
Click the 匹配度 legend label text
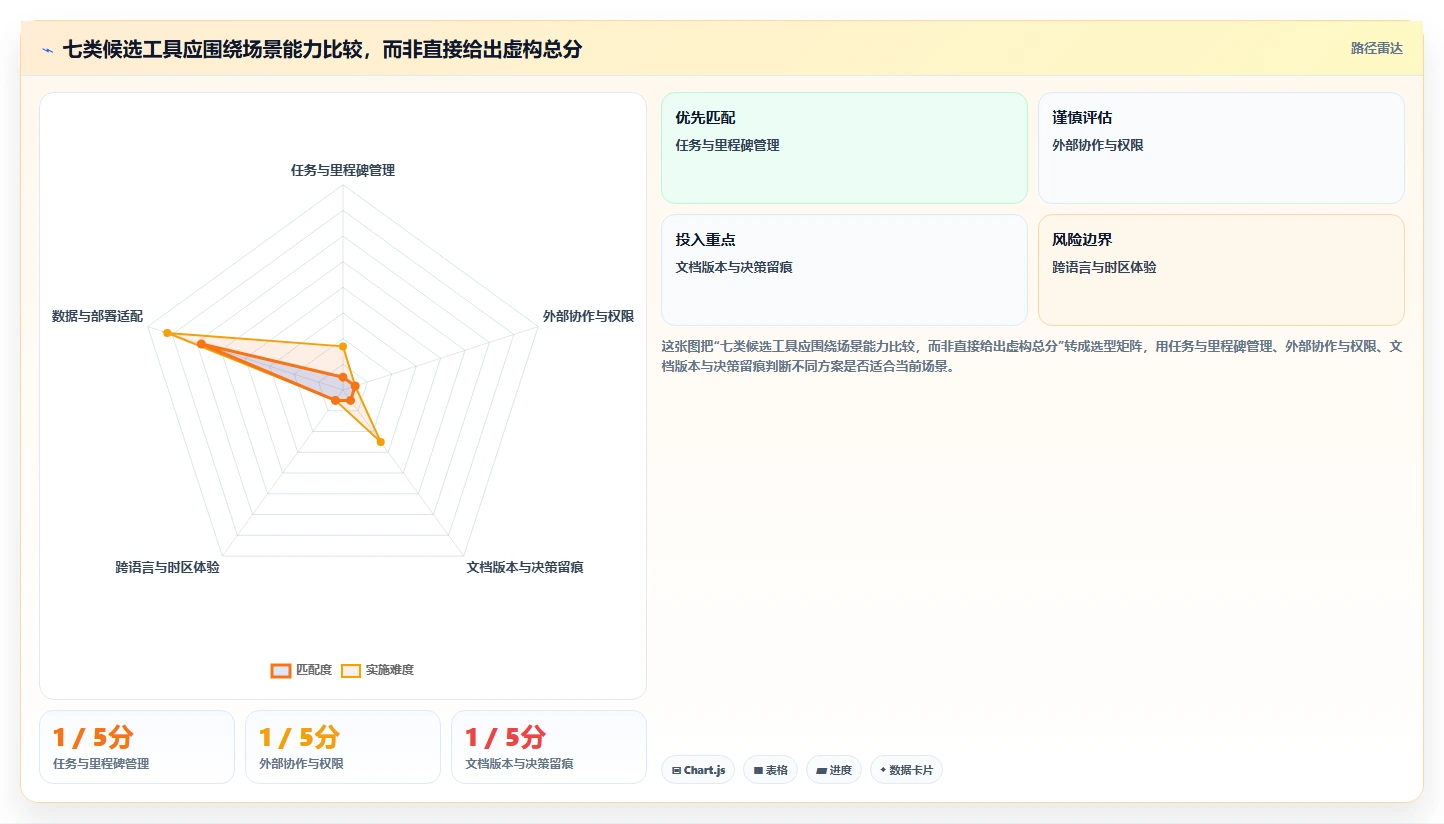(x=314, y=670)
